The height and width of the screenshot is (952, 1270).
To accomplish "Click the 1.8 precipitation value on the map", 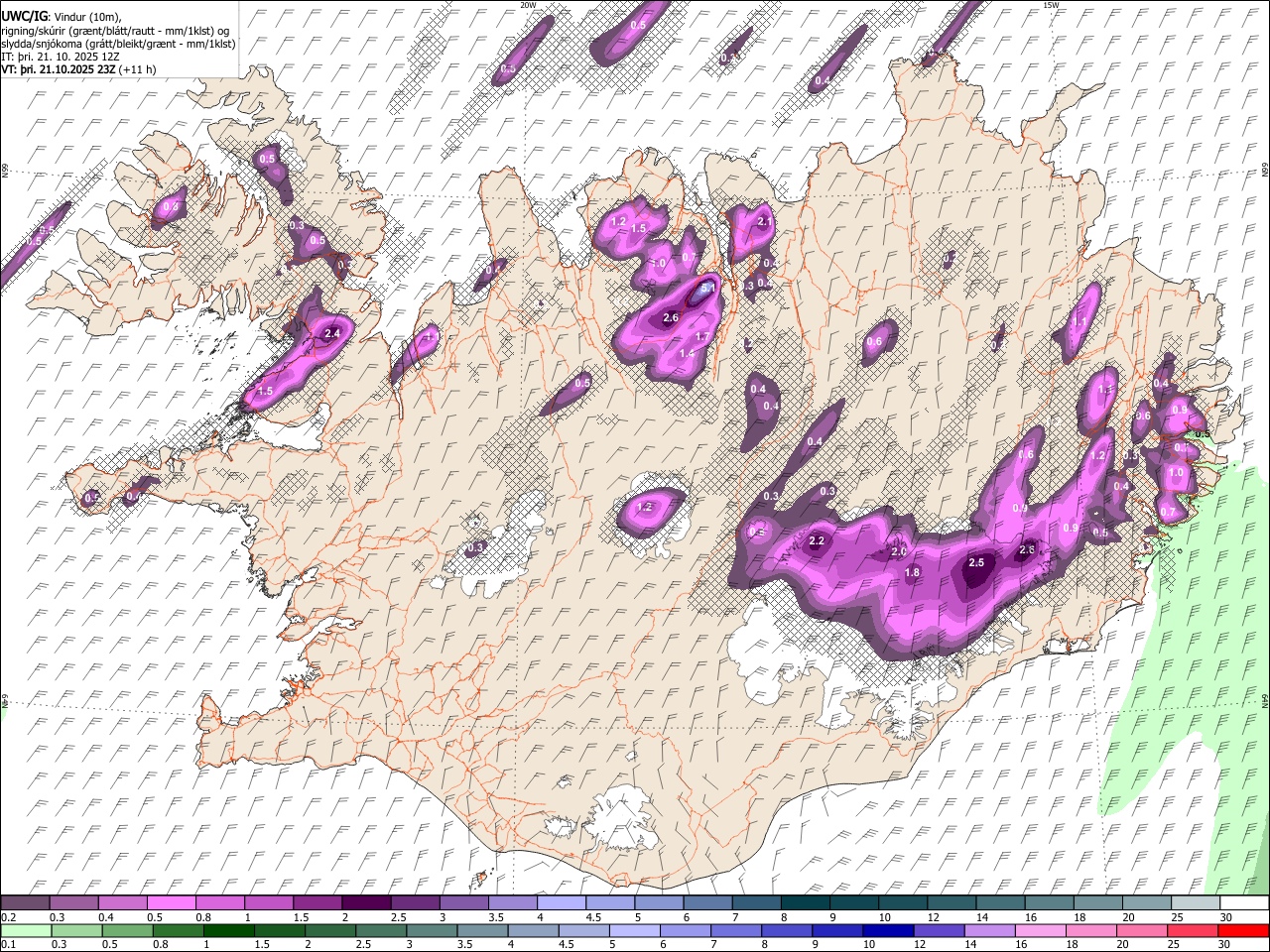I will point(913,573).
